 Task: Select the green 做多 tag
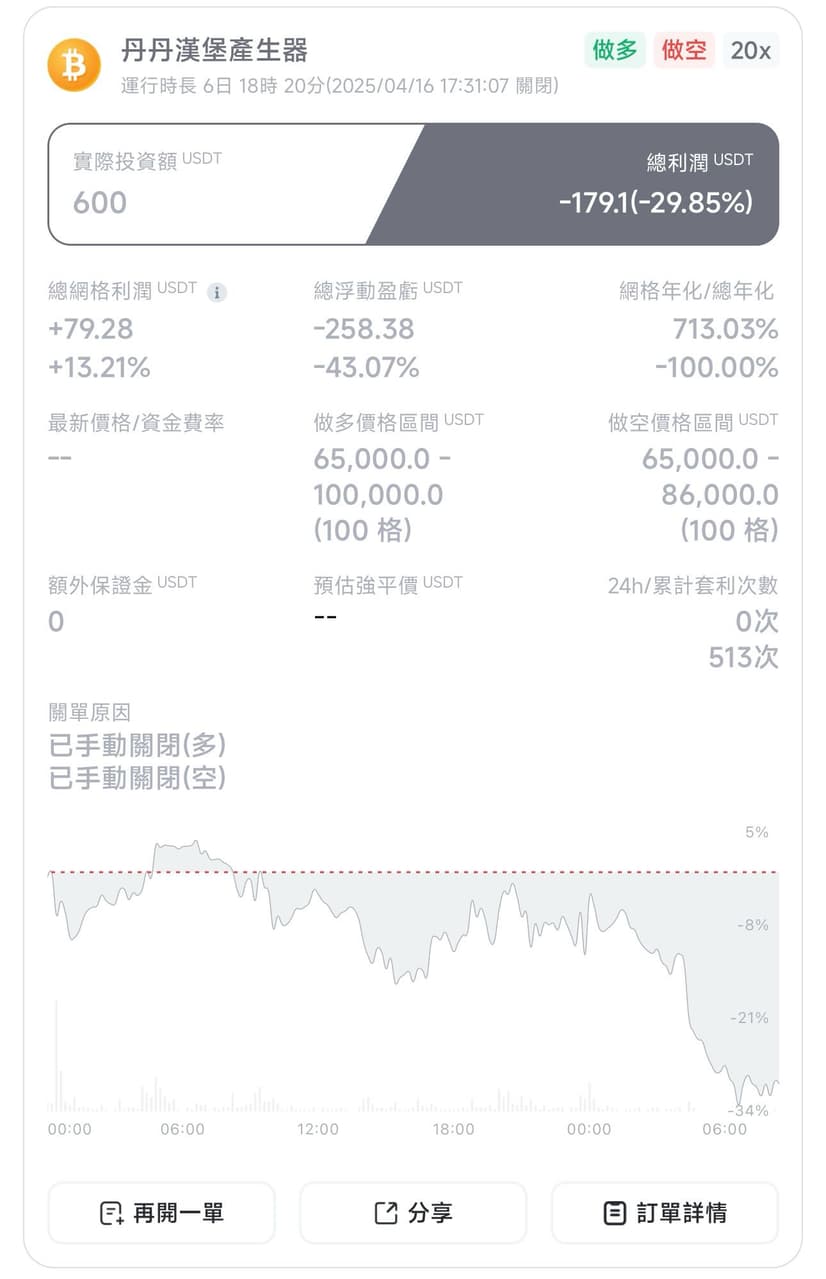[x=615, y=50]
